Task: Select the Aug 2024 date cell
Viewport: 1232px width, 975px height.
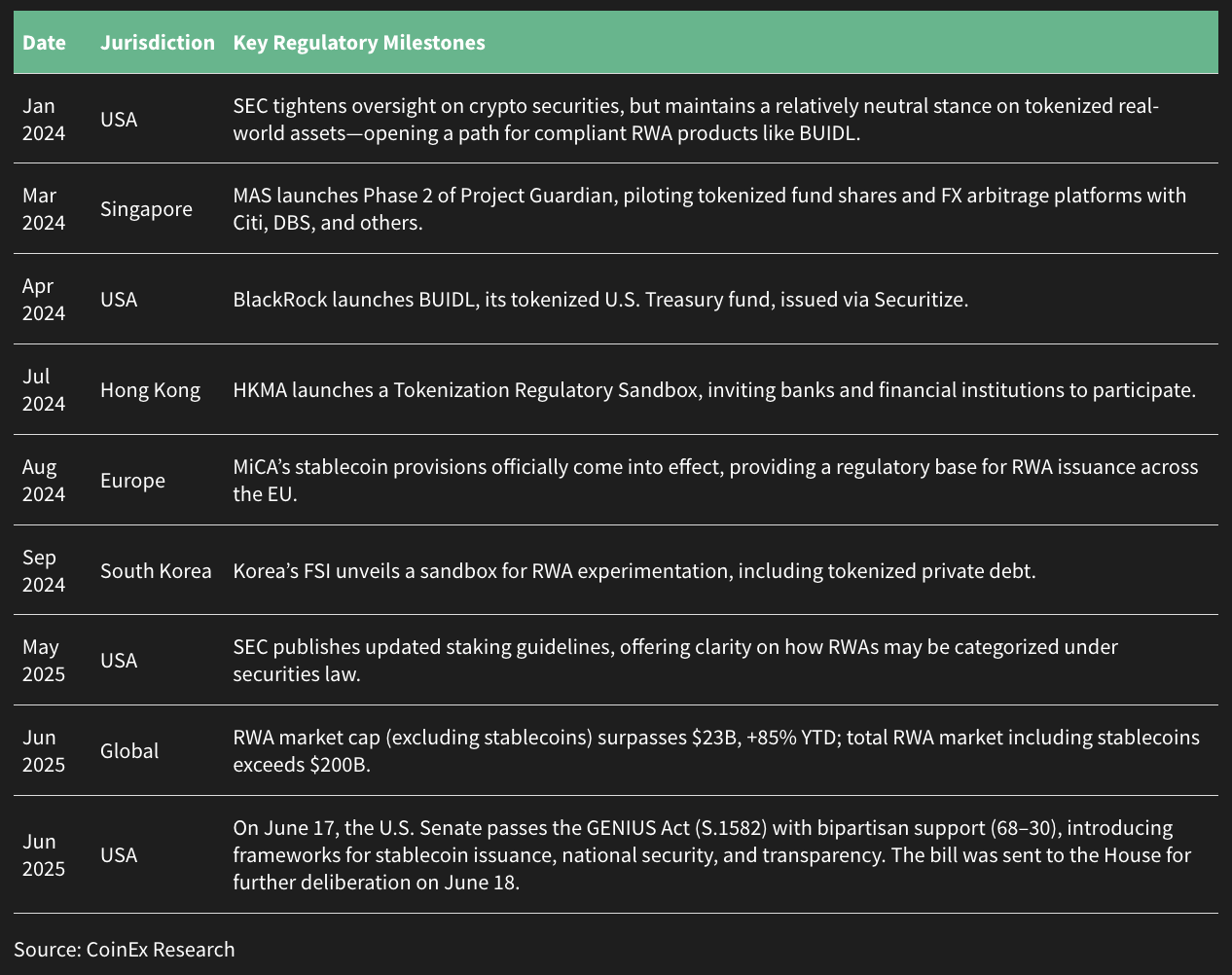Action: pyautogui.click(x=44, y=480)
